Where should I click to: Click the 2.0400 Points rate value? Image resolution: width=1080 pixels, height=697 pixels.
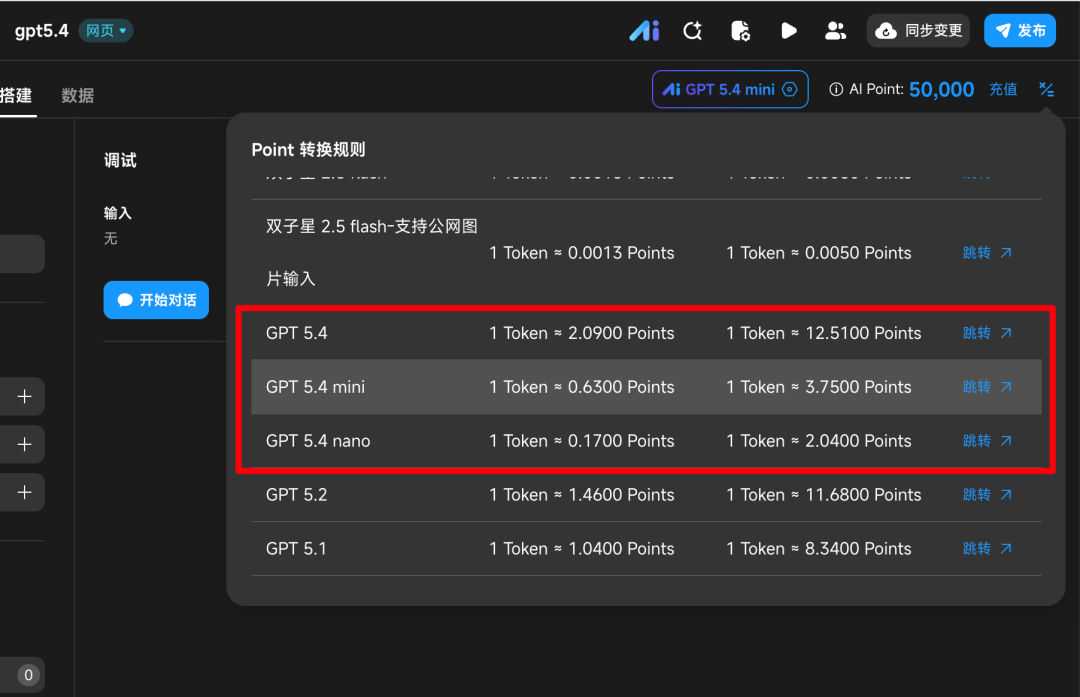pos(858,441)
